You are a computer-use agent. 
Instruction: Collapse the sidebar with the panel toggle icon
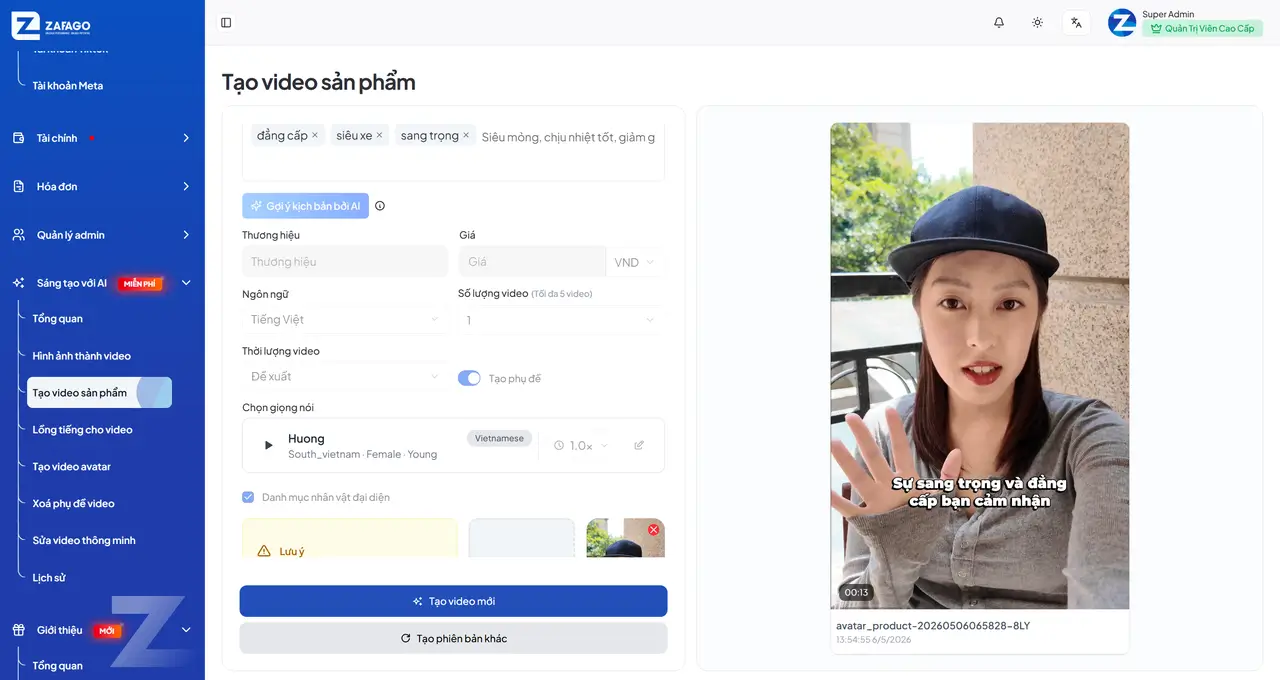(x=226, y=22)
